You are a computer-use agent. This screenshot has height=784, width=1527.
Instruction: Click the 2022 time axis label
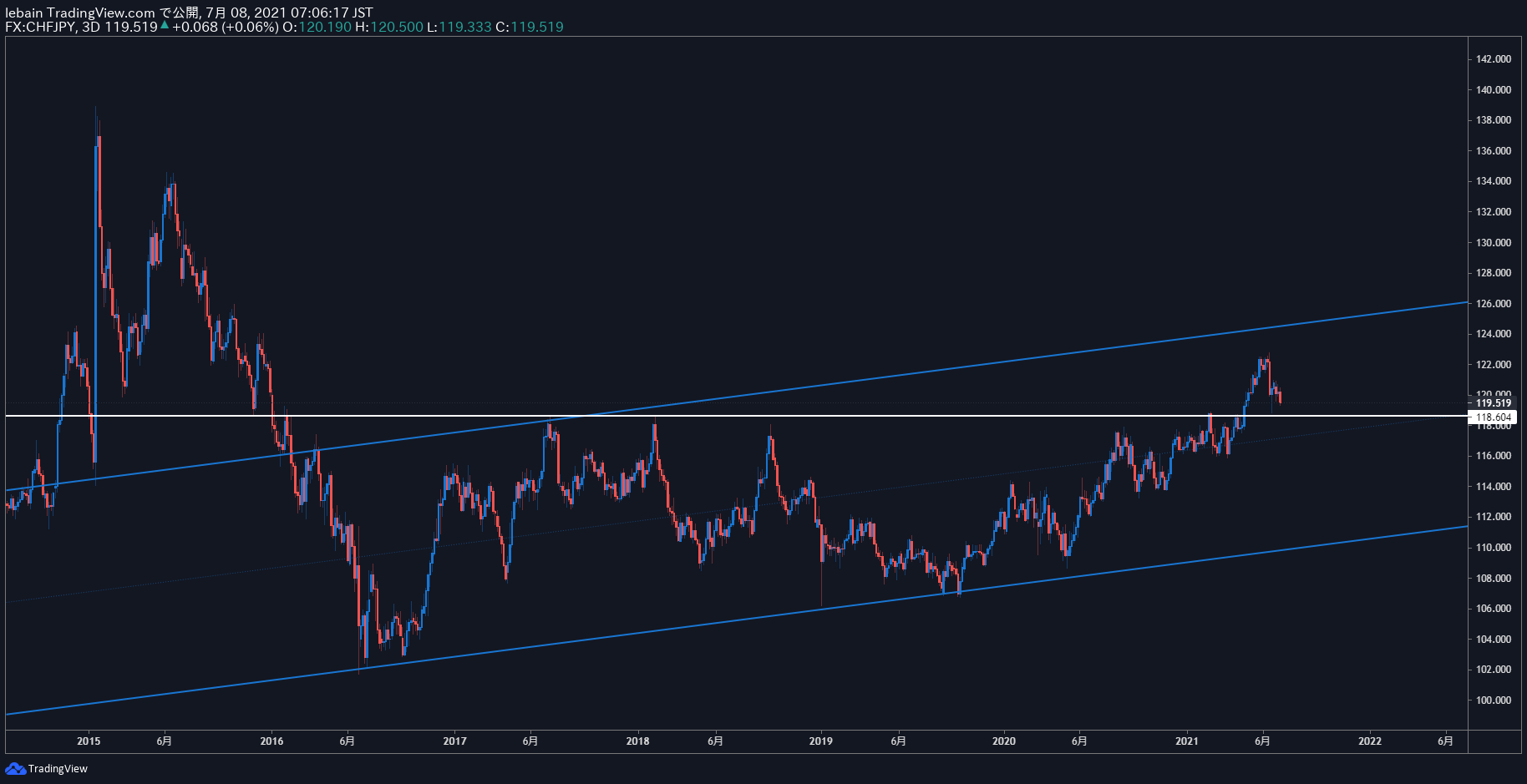(x=1370, y=741)
